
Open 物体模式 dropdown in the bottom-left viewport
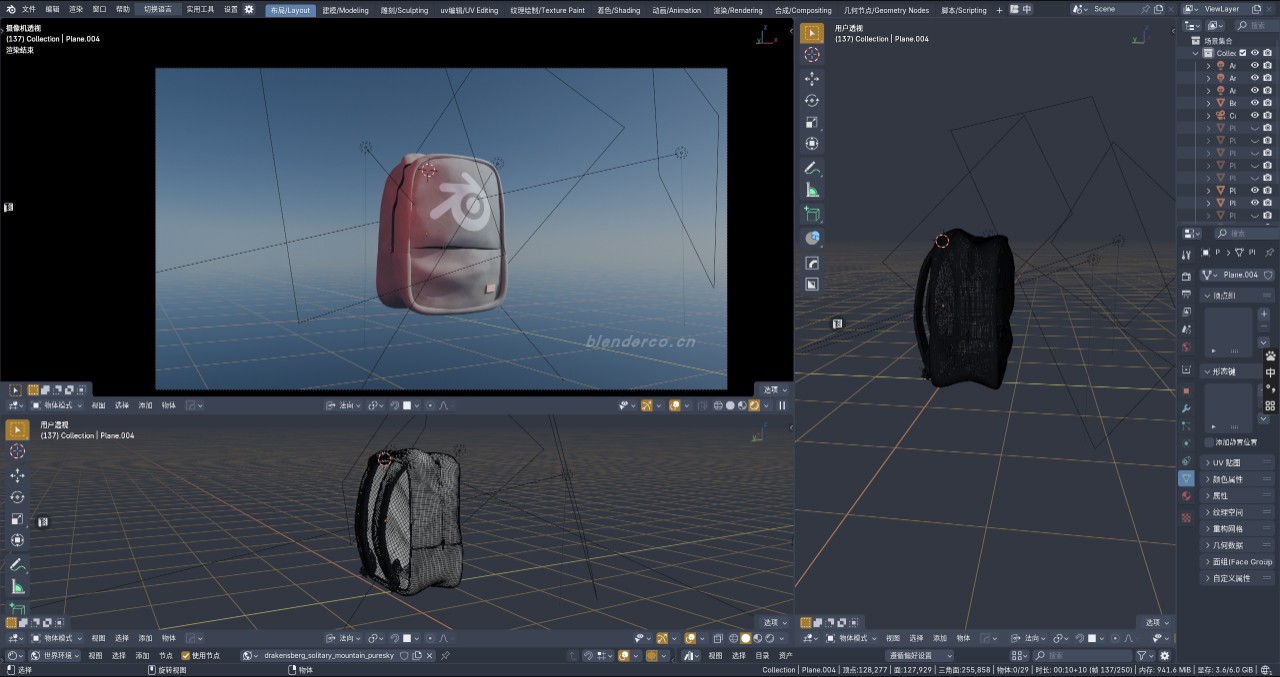point(56,638)
